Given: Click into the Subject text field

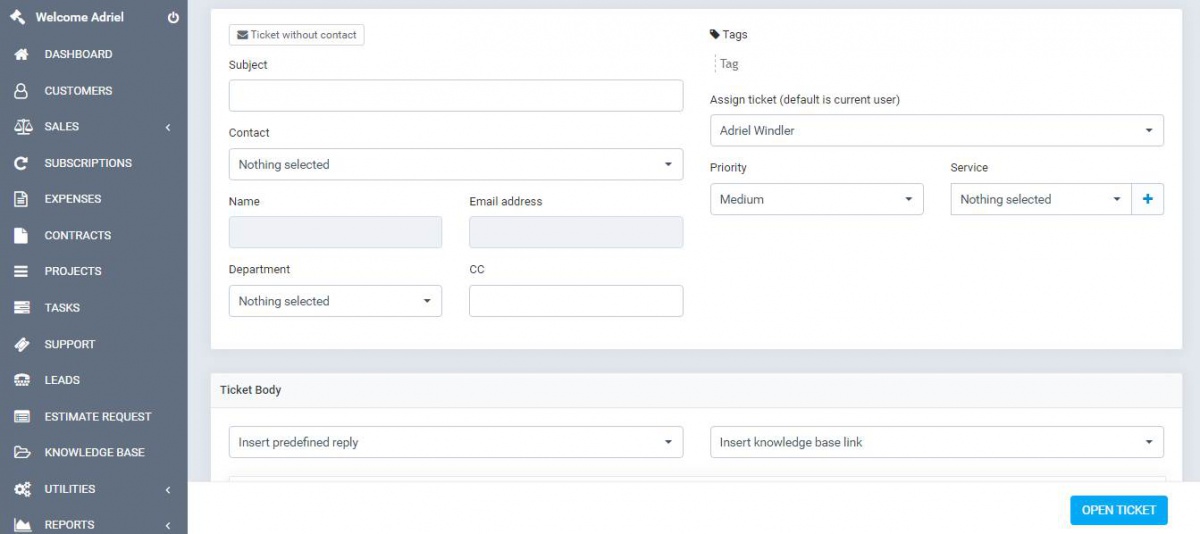Looking at the screenshot, I should coord(455,96).
